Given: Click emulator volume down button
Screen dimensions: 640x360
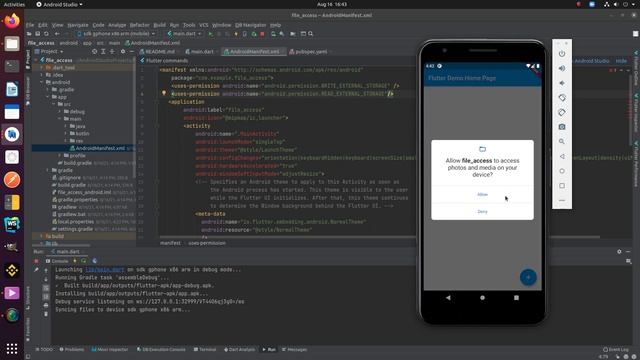Looking at the screenshot, I should tap(562, 83).
